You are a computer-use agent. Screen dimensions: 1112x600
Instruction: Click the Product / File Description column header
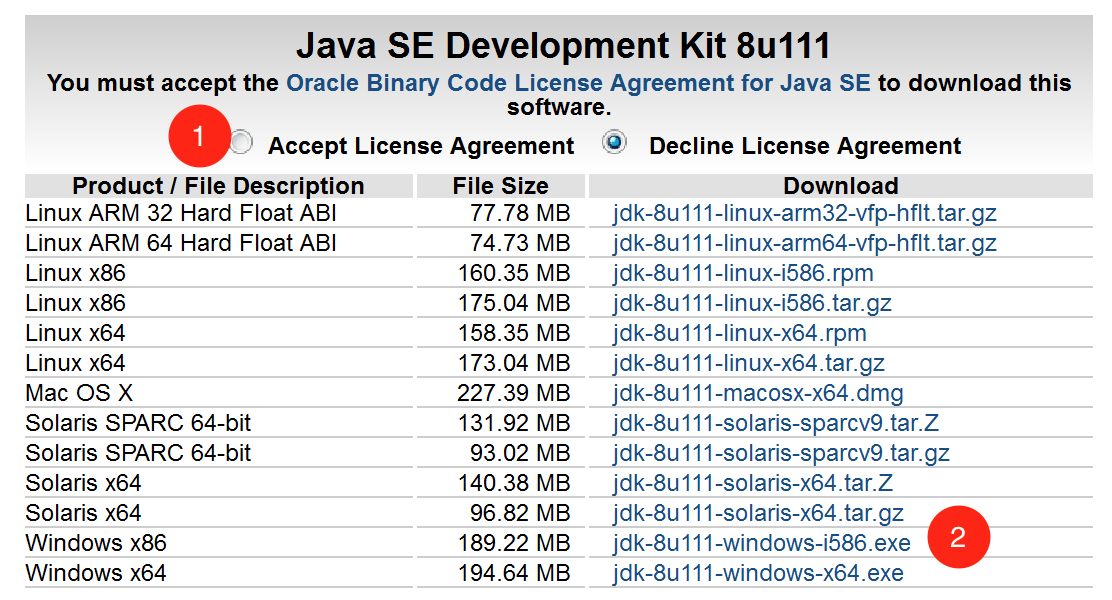(x=218, y=186)
